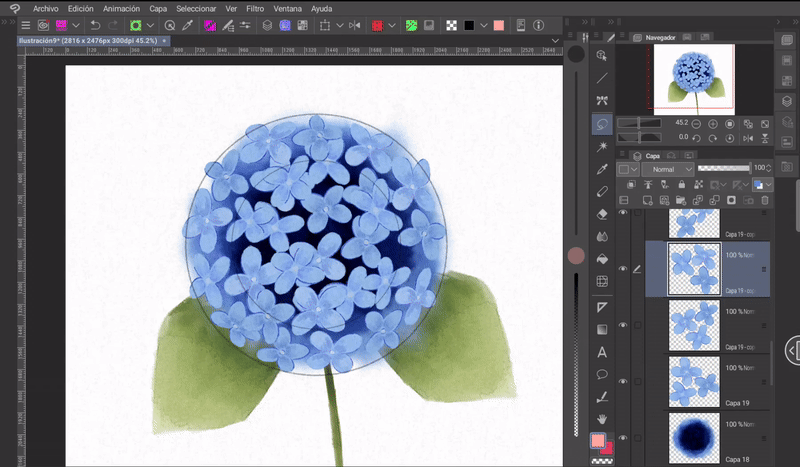Screen dimensions: 800x467
Task: Select the Eyedropper tool
Action: [x=602, y=169]
